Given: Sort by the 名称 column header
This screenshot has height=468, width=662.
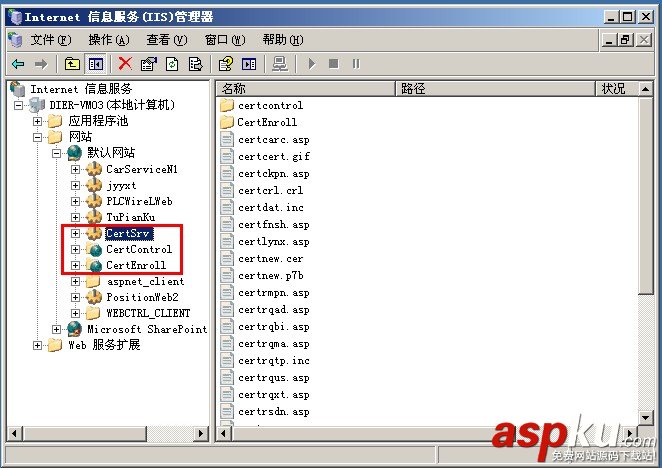Looking at the screenshot, I should point(306,89).
